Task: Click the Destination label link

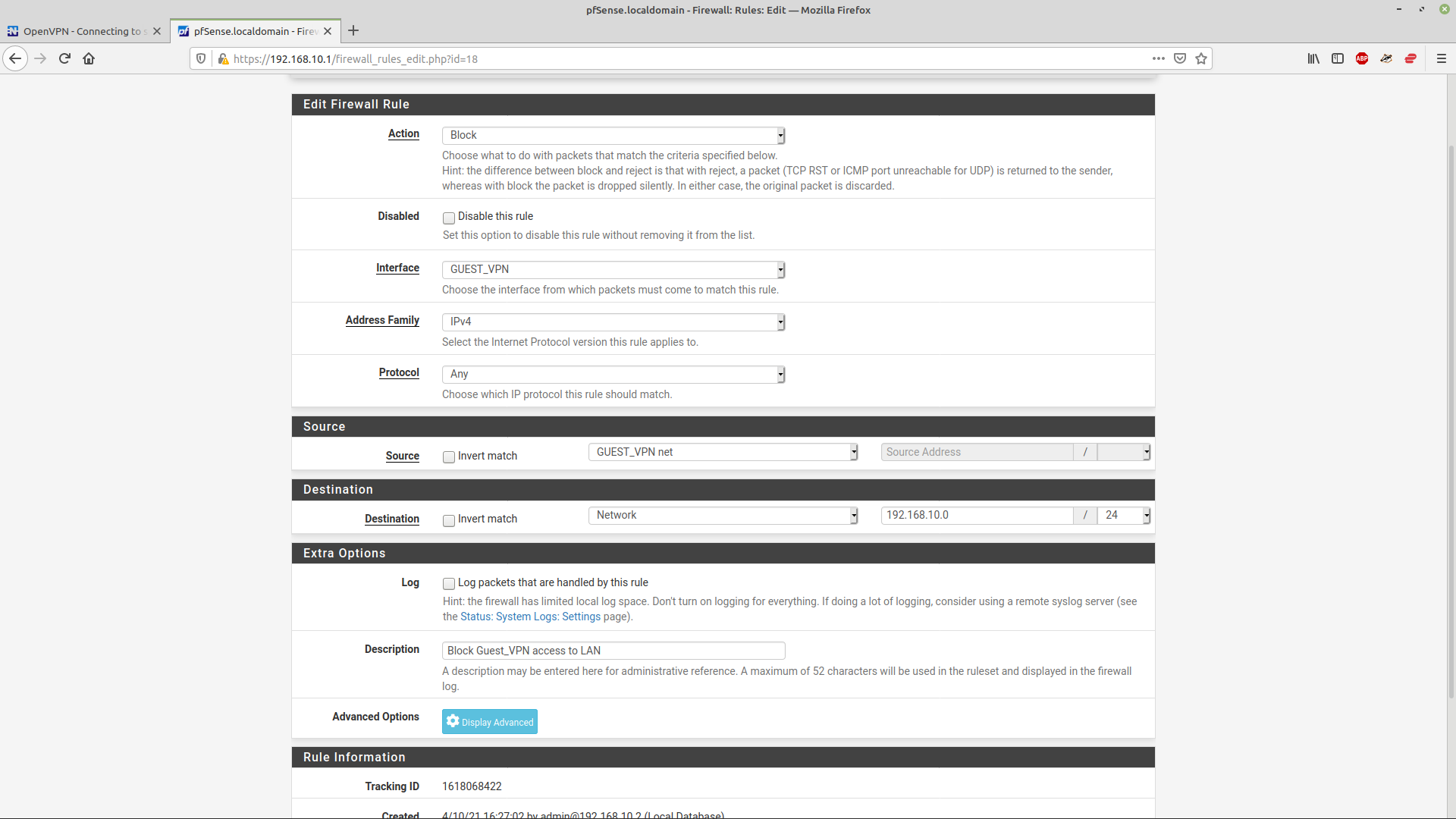Action: click(x=391, y=519)
